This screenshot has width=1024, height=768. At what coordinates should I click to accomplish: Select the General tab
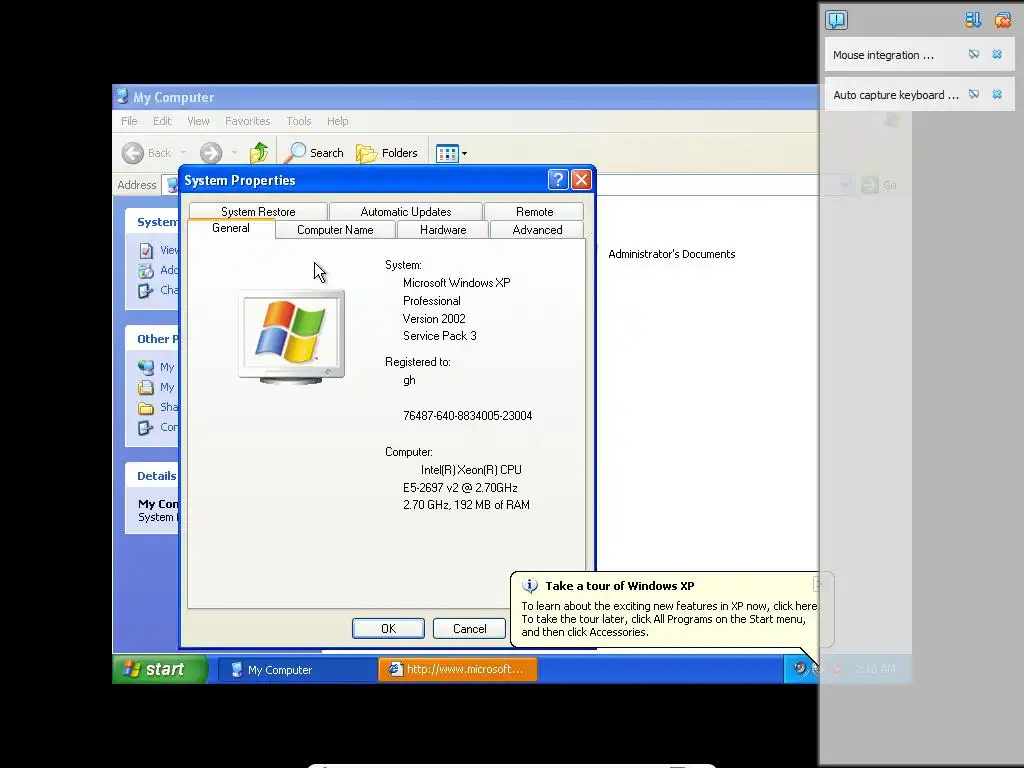click(231, 228)
